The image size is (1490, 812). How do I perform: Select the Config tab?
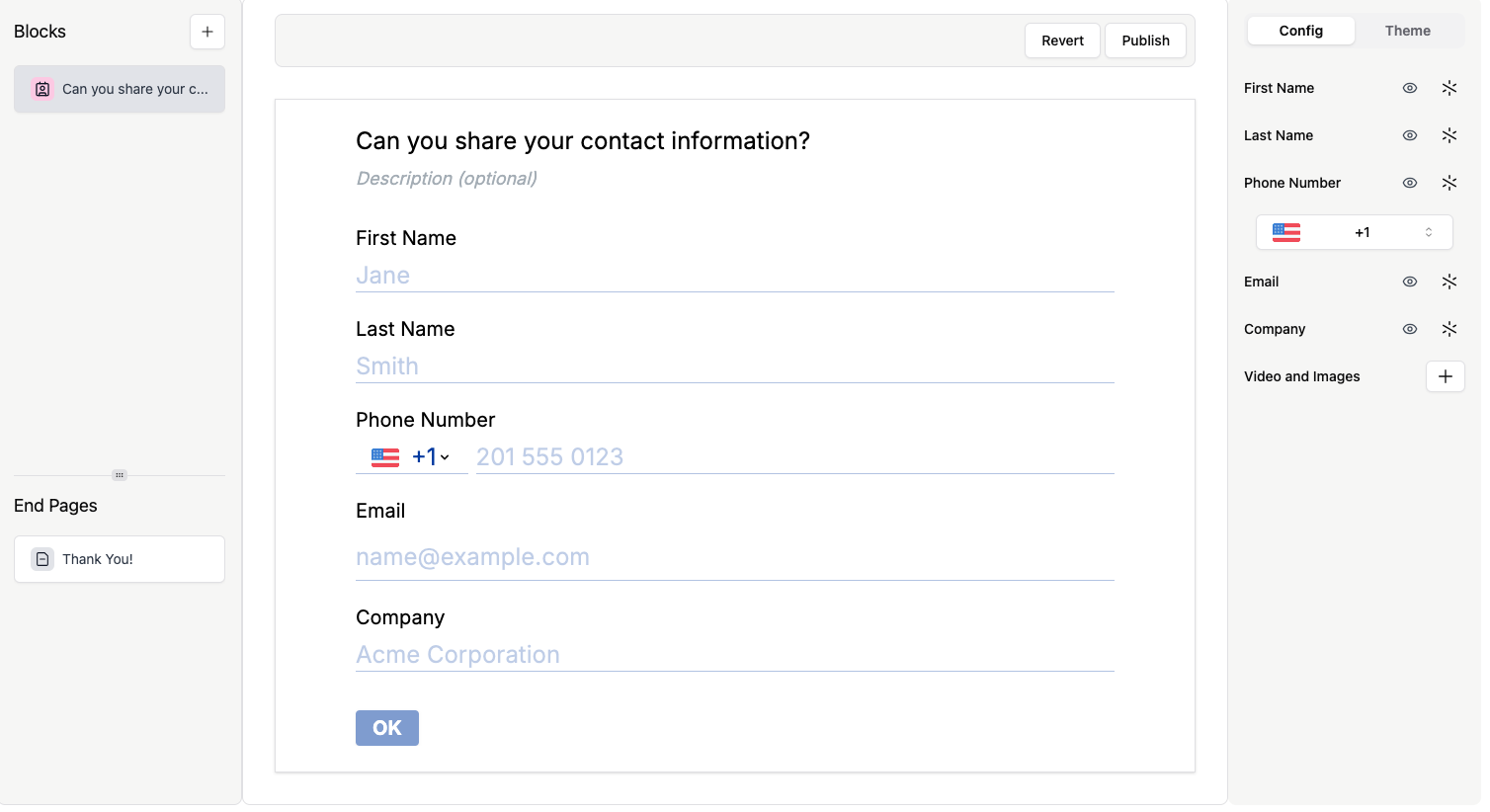pos(1300,31)
